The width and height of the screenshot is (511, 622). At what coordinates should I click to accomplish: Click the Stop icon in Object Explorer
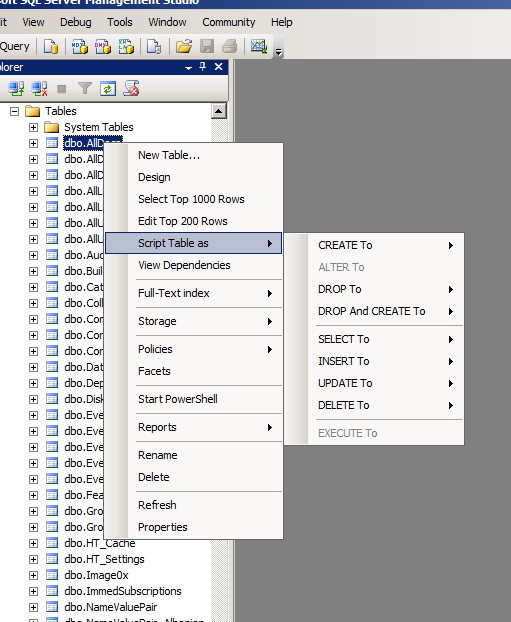coord(61,88)
